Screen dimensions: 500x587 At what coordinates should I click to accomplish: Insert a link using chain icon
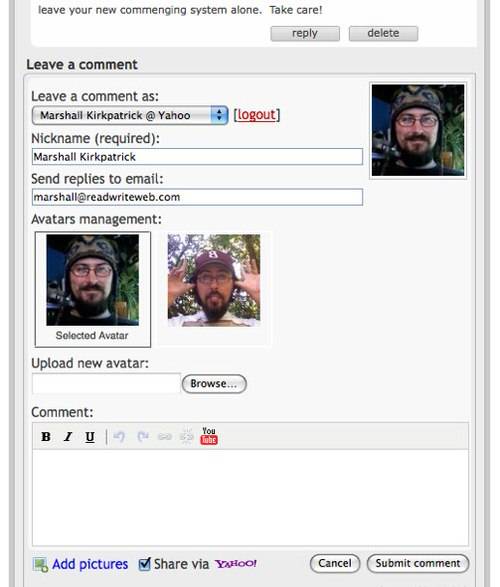[x=165, y=437]
